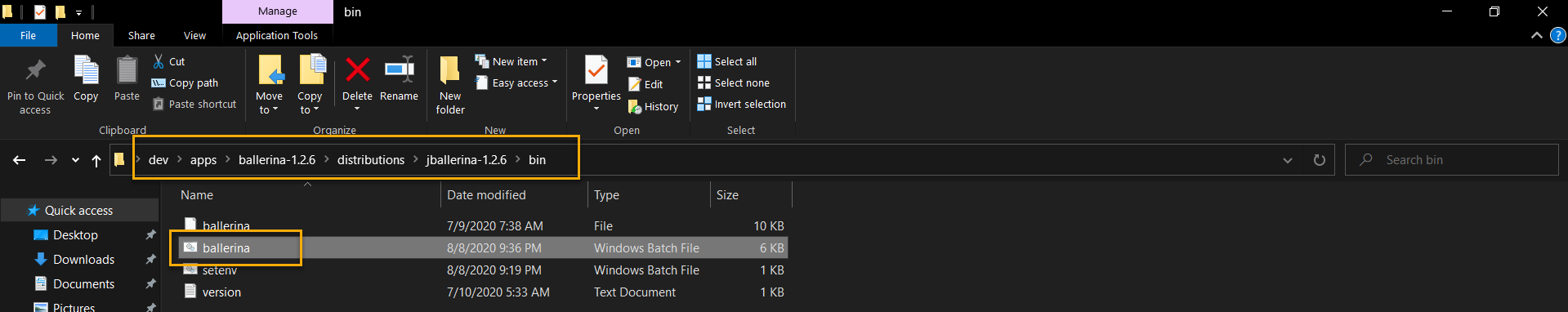Select Quick access in navigation pane

78,210
